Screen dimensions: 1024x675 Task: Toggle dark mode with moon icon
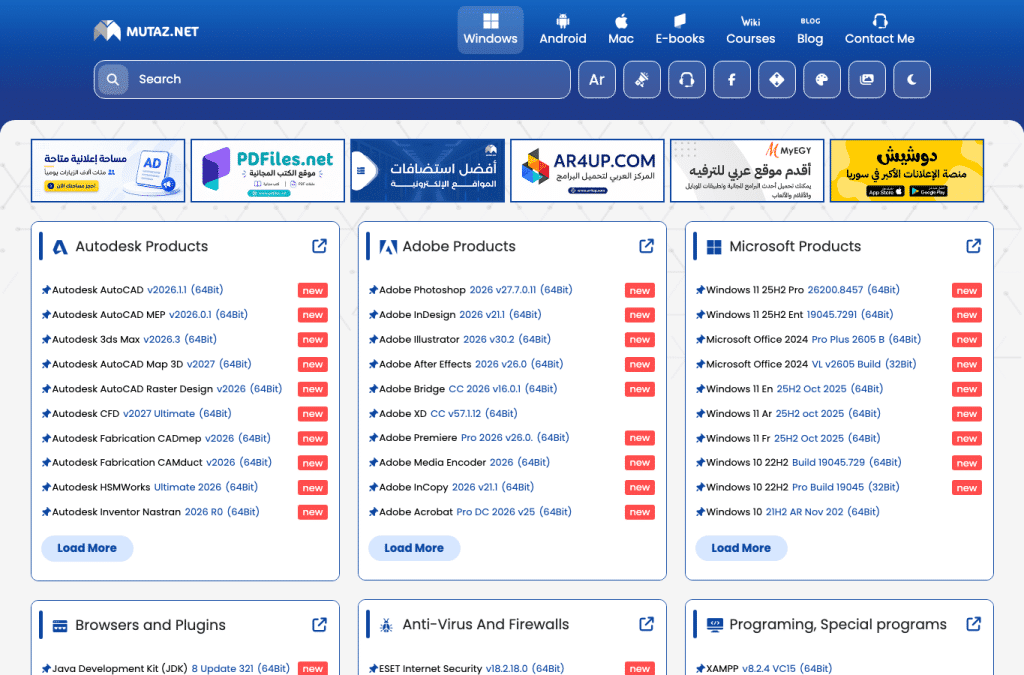(x=912, y=80)
